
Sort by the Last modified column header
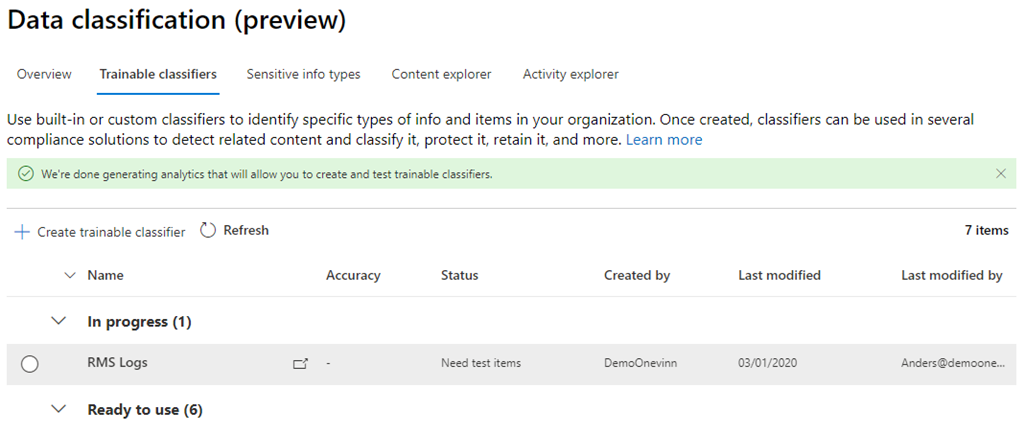pos(779,276)
